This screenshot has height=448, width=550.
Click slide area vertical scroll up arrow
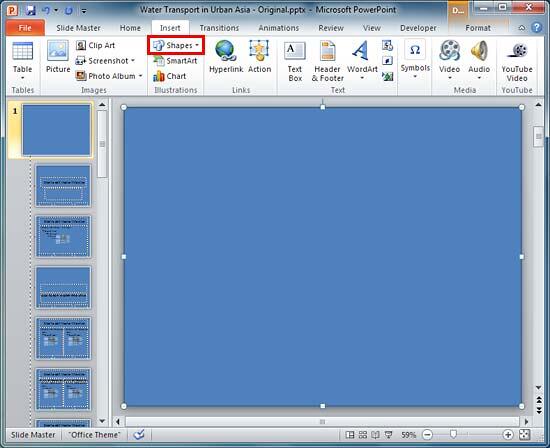coord(538,105)
